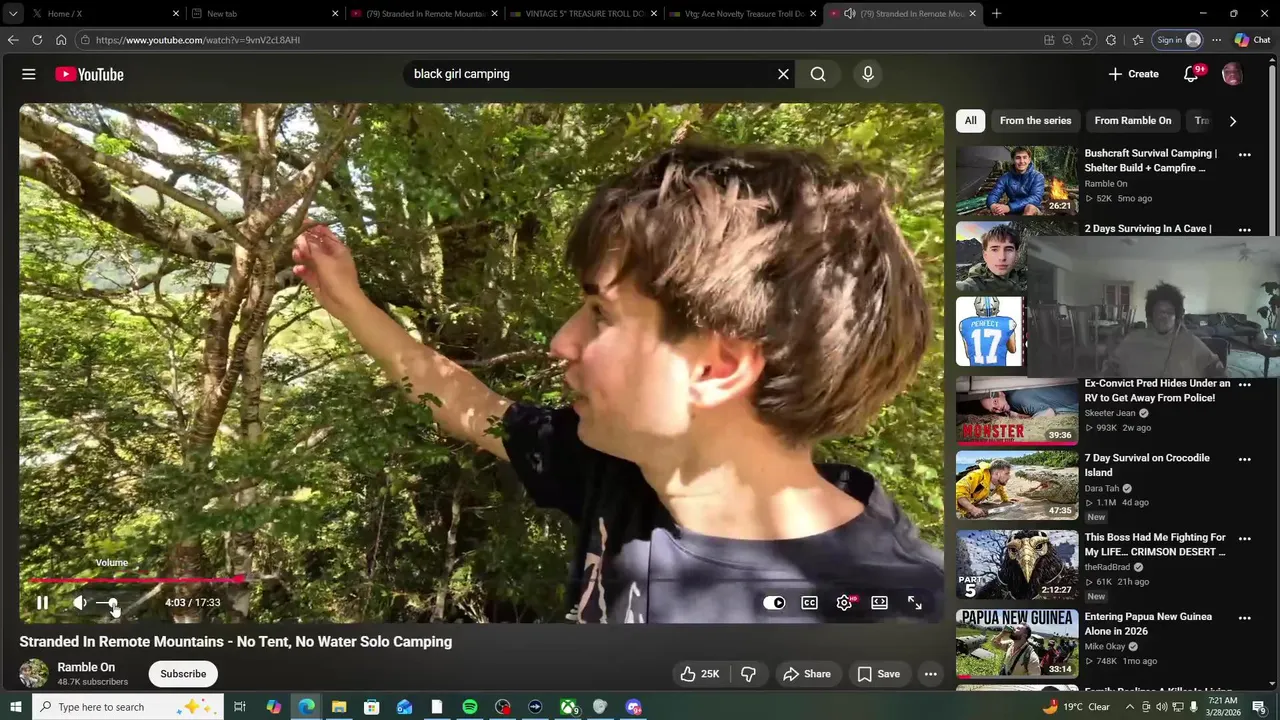
Task: Open Bushcraft Survival Camping video thumbnail
Action: coord(1017,181)
